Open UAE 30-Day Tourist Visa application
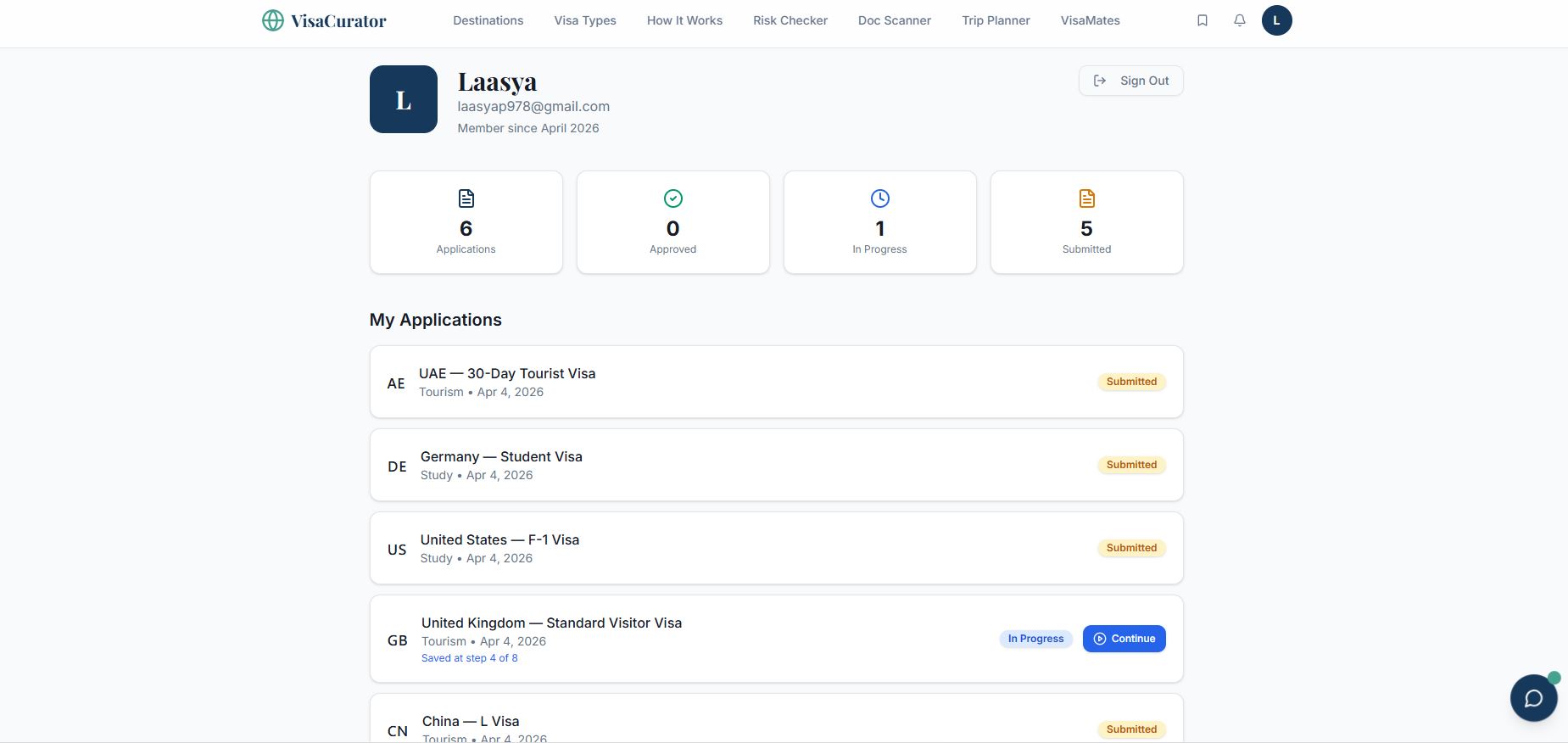Screen dimensions: 1568x743 [x=776, y=382]
